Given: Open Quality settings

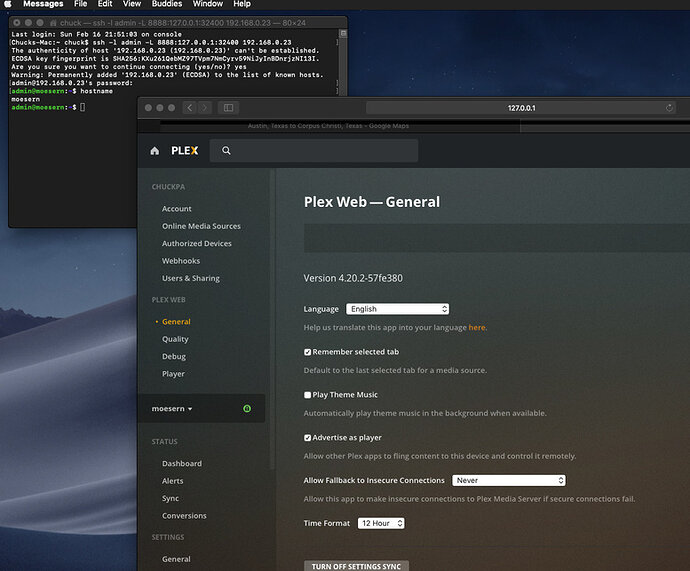Looking at the screenshot, I should pyautogui.click(x=175, y=339).
